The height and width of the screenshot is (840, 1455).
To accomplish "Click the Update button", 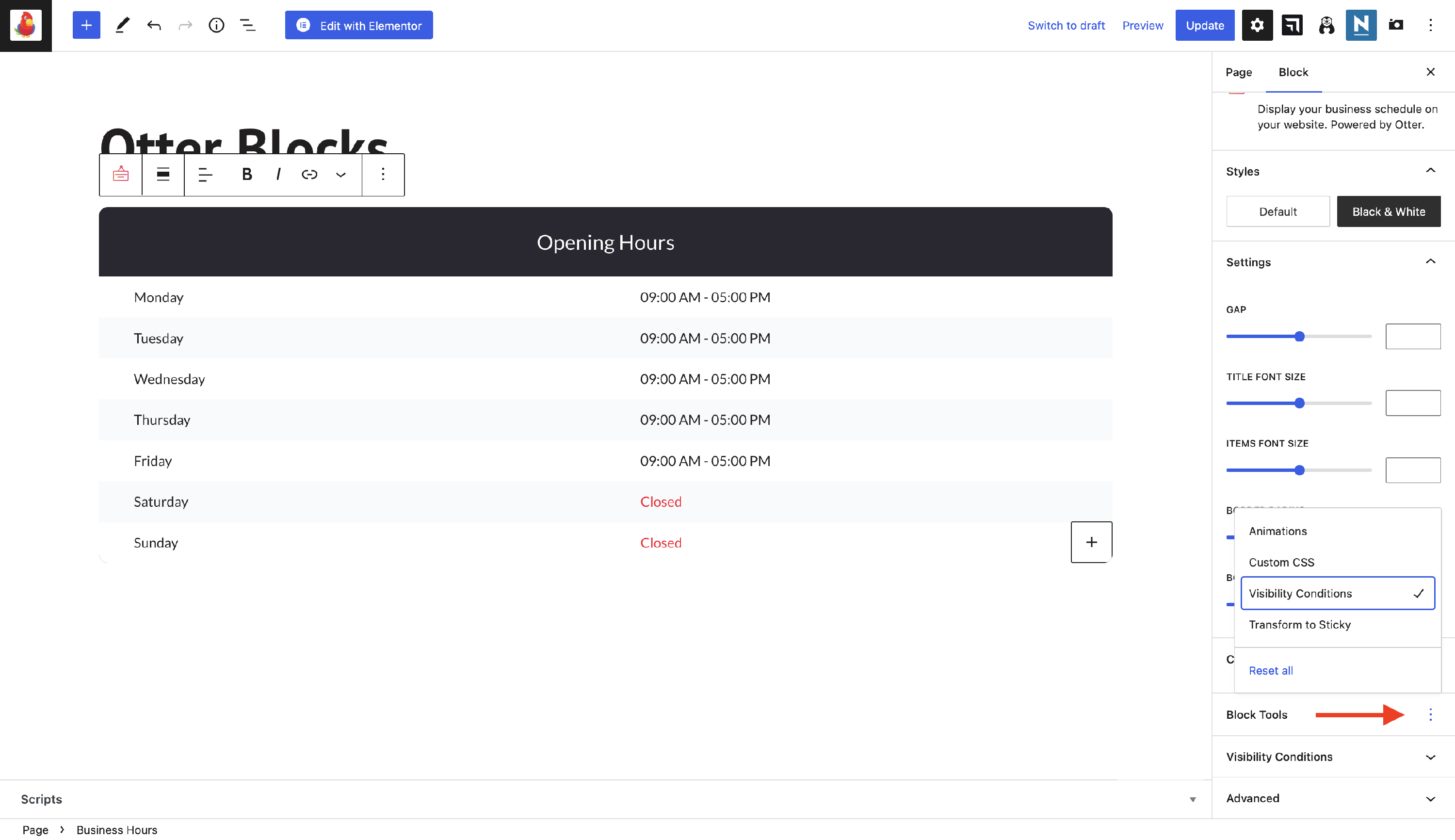I will point(1204,25).
